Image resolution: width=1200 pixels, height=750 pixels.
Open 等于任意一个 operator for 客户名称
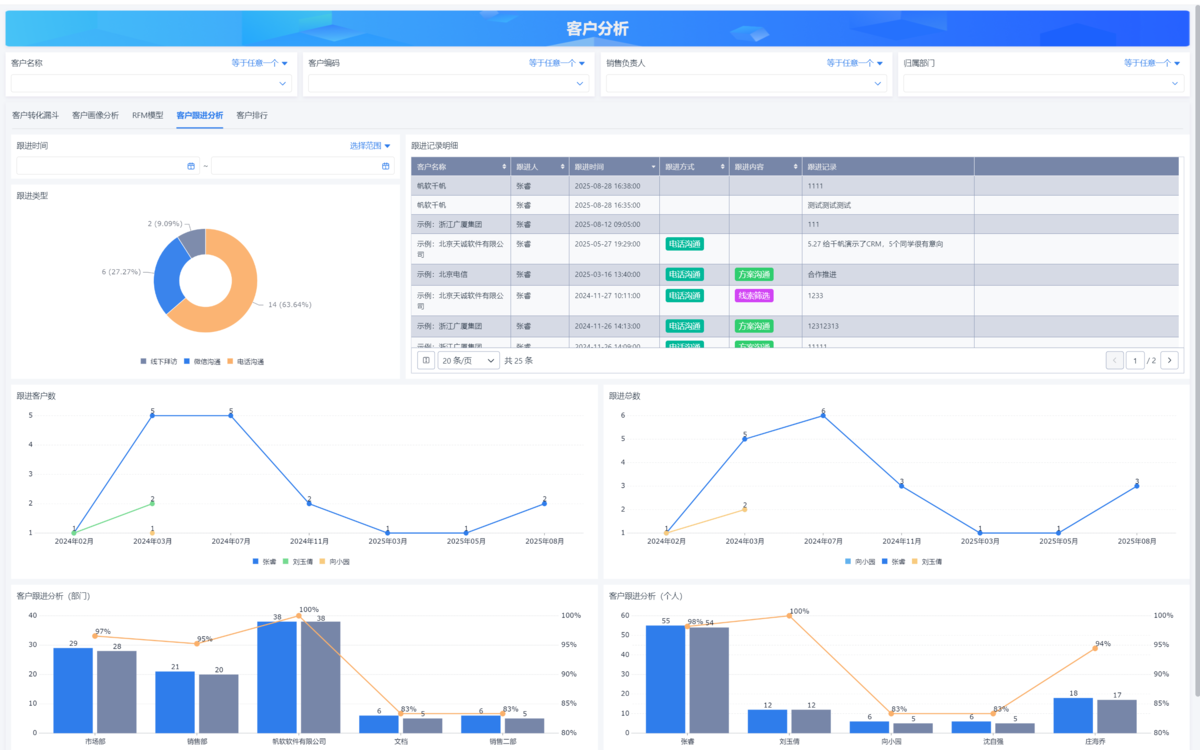[x=260, y=63]
